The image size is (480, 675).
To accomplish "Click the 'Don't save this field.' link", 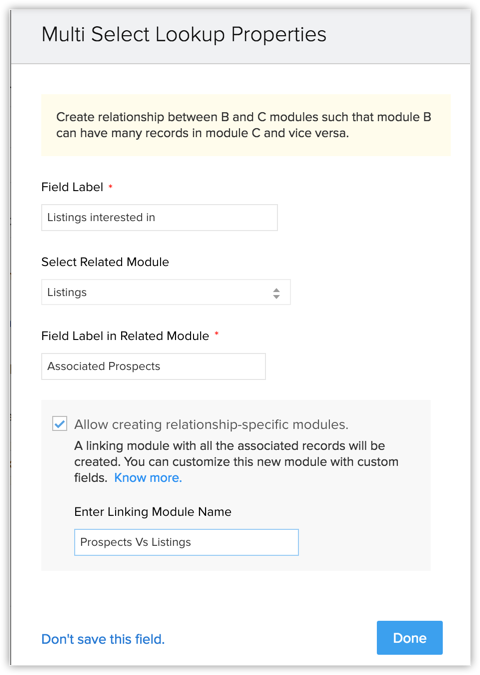I will click(103, 639).
